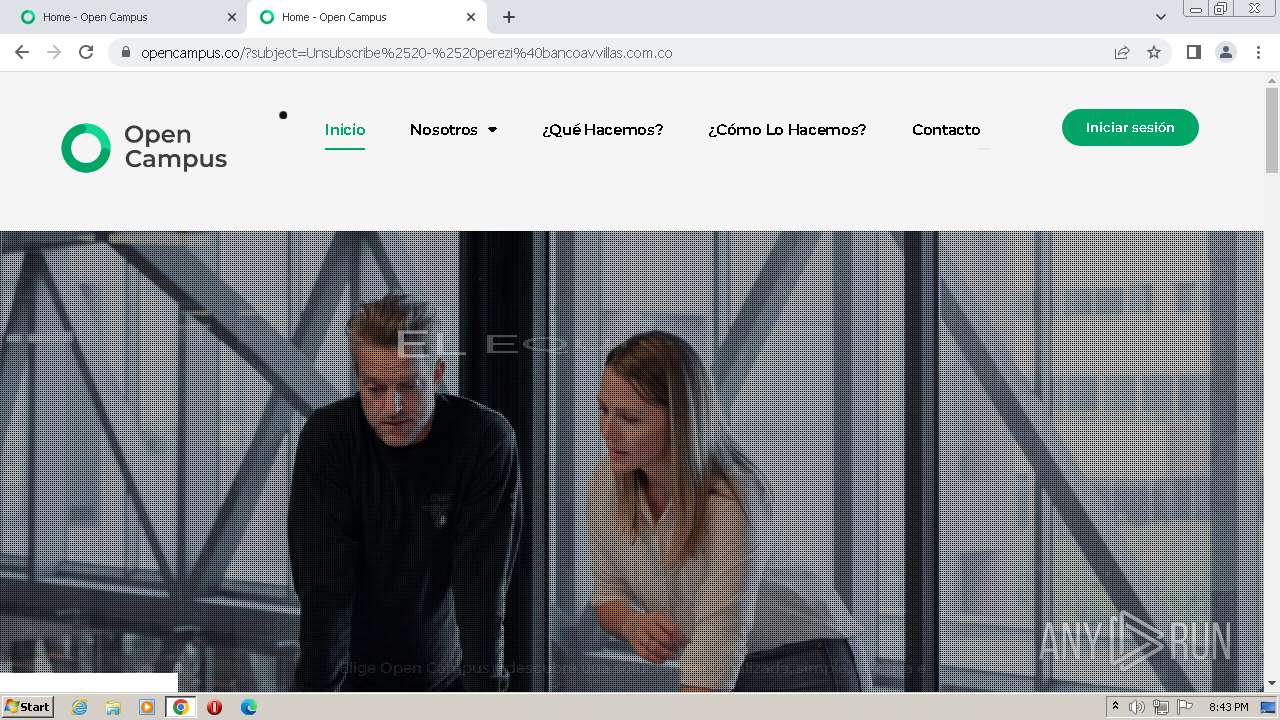Viewport: 1280px width, 720px height.
Task: Open the Nosotros menu item
Action: coord(444,130)
